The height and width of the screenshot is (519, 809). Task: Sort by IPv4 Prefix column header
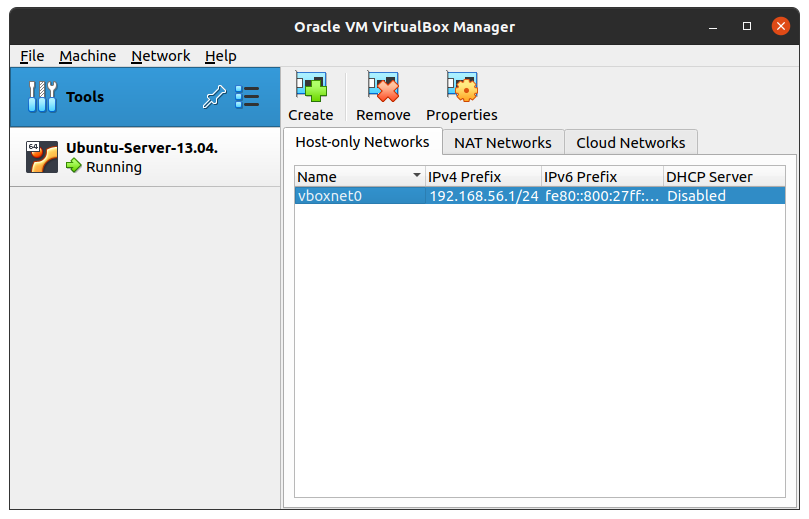[483, 176]
